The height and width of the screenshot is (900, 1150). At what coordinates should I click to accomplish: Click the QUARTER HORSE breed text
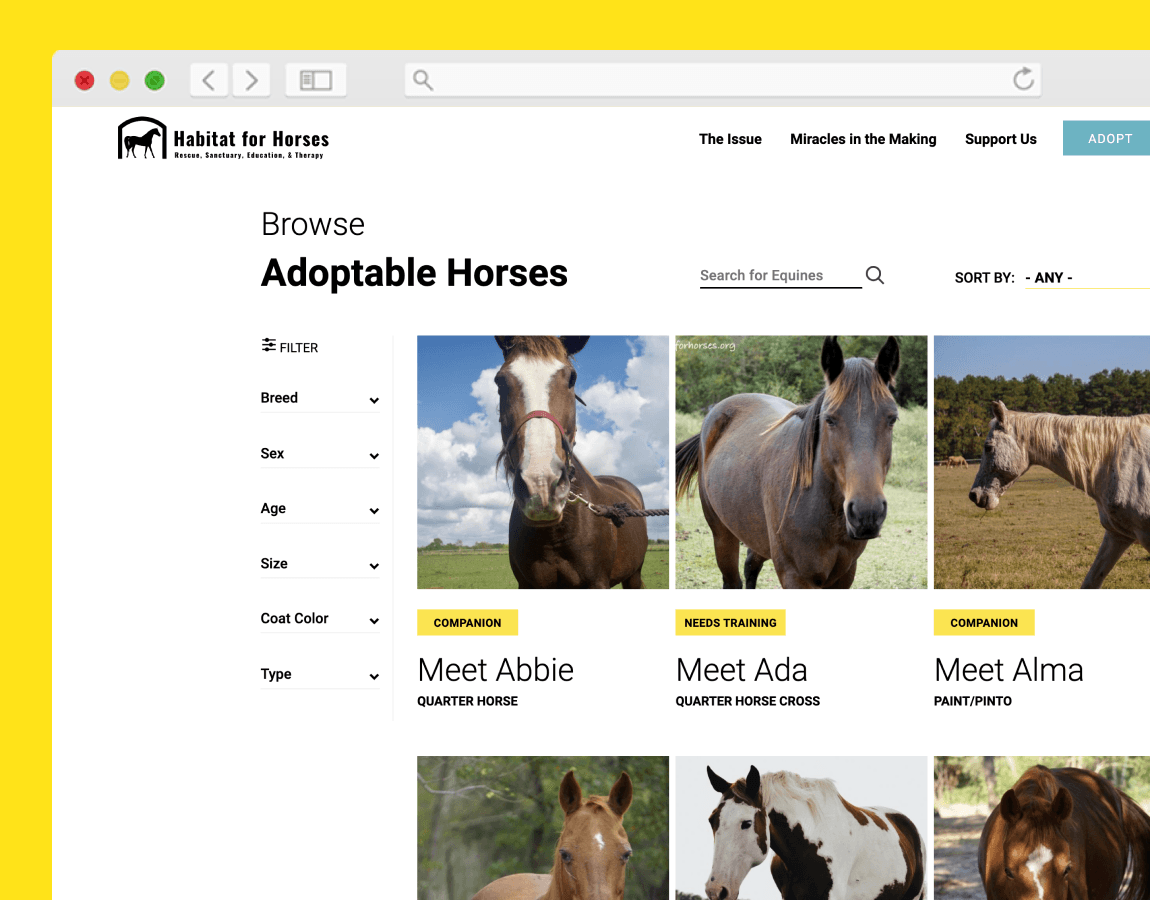467,701
